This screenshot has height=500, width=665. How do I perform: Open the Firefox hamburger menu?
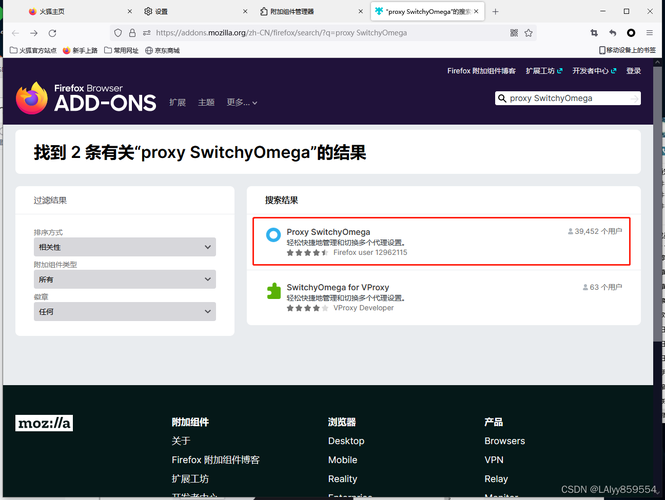coord(649,33)
